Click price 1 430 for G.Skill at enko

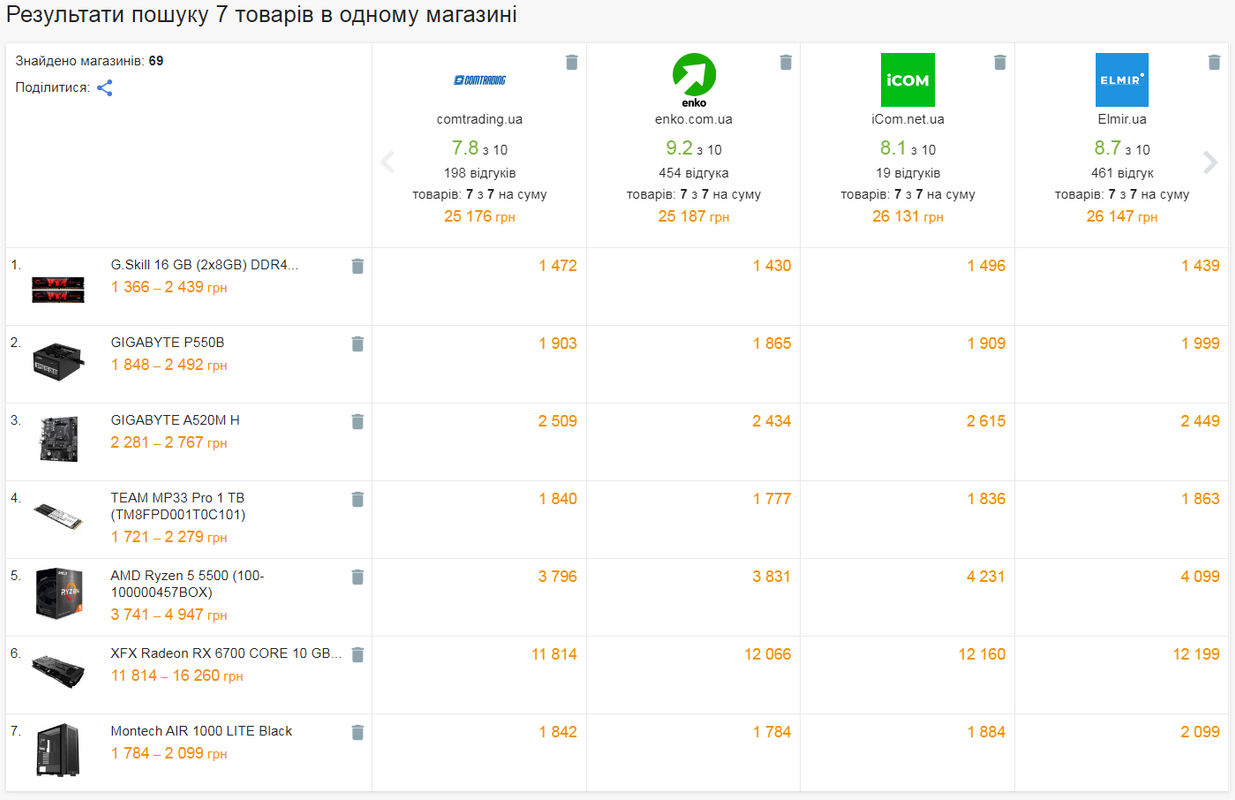pyautogui.click(x=772, y=266)
